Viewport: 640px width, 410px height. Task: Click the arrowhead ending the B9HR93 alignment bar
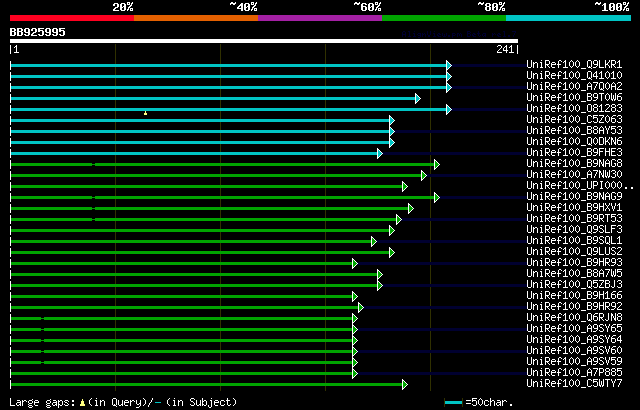click(x=355, y=264)
